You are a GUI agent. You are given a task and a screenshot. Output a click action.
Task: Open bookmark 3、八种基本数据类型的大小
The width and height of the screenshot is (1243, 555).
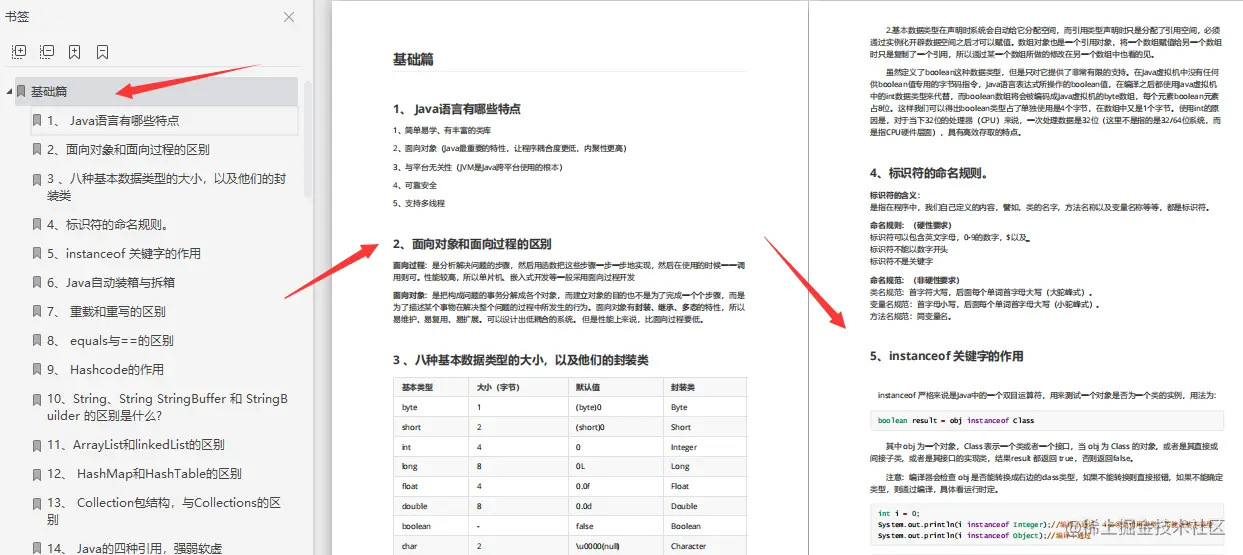167,187
